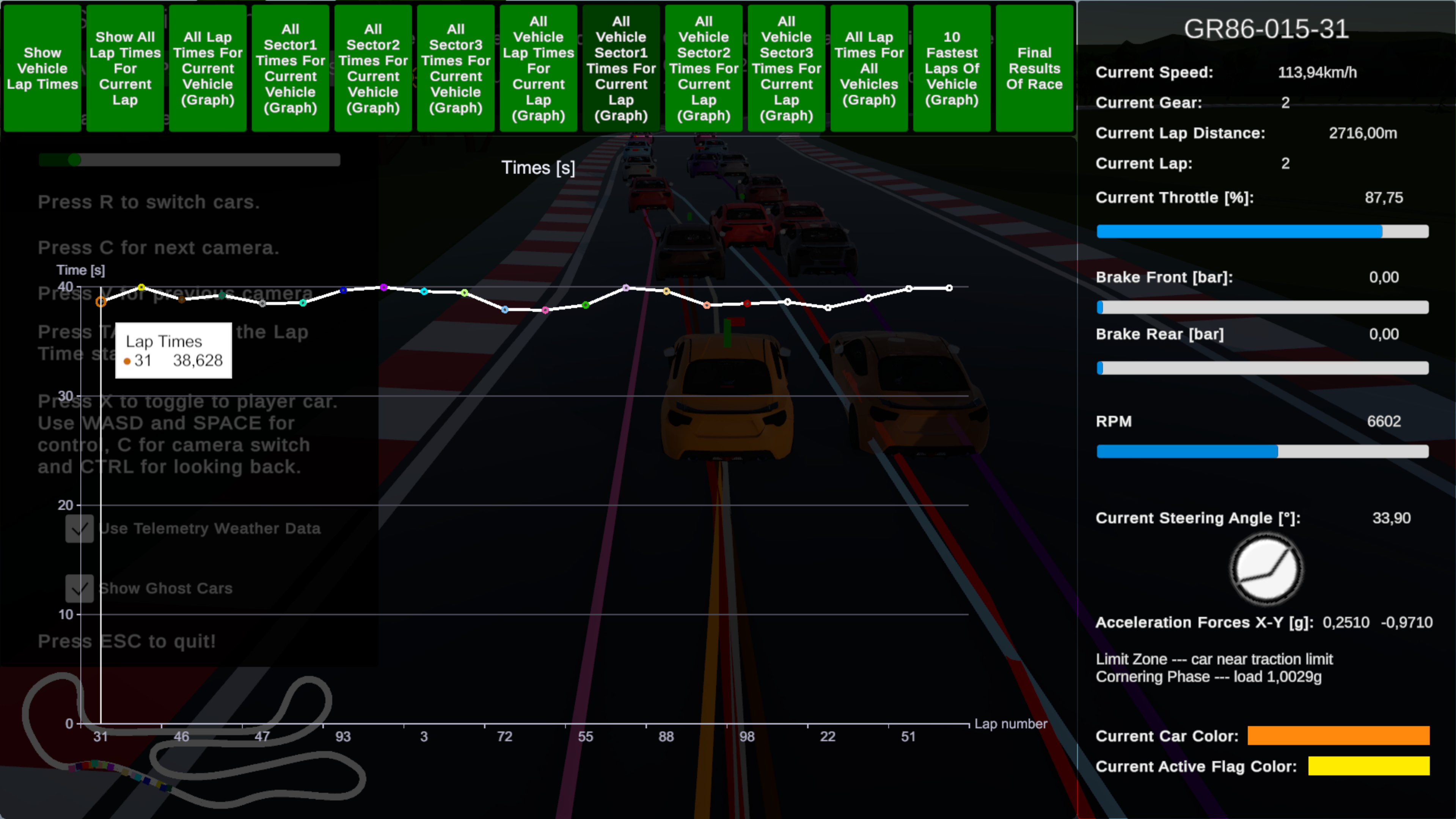Viewport: 1456px width, 819px height.
Task: Click the orange data point for vehicle 31
Action: point(101,302)
